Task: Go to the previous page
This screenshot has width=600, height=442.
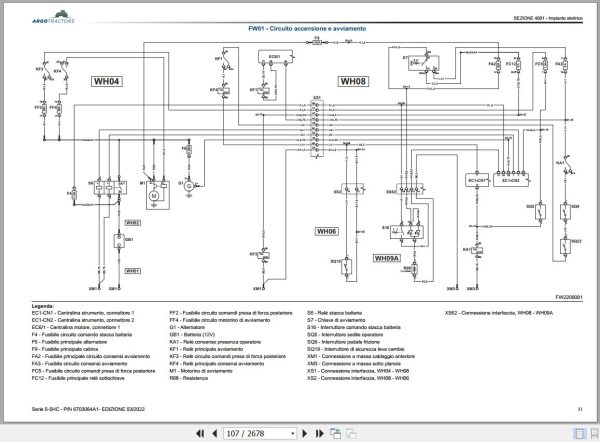Action: tap(214, 434)
